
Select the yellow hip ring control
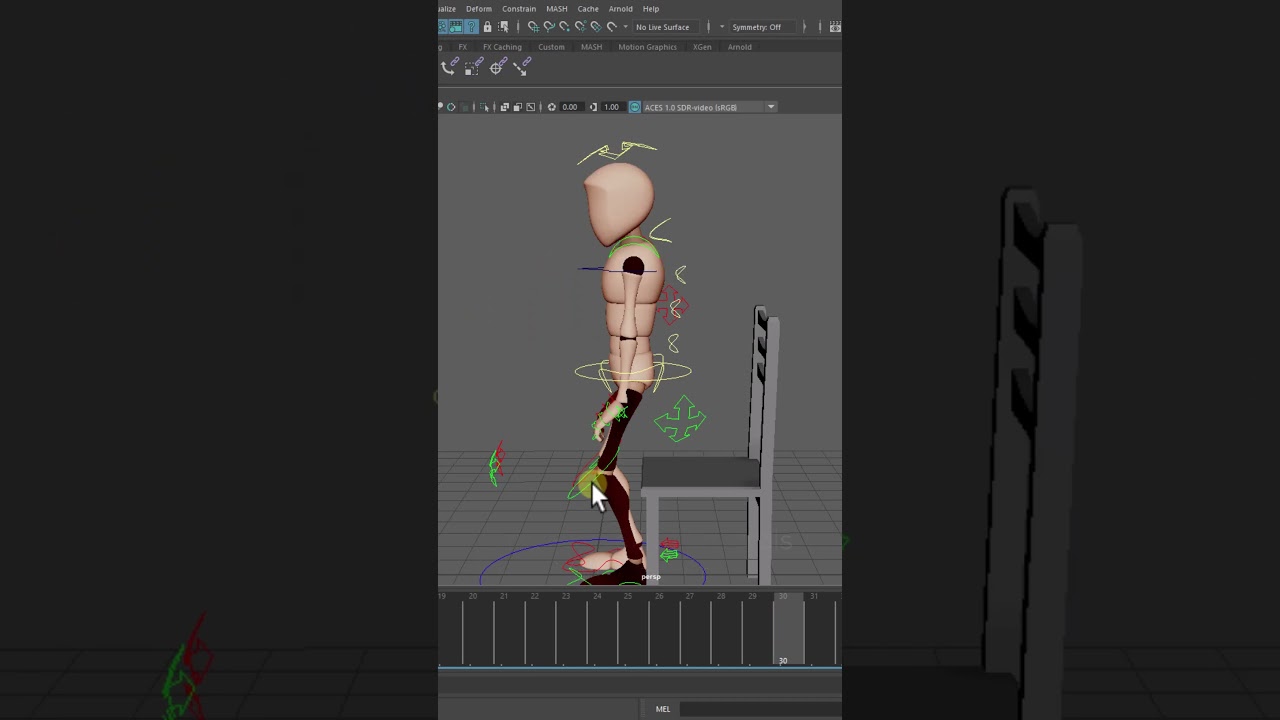(633, 372)
